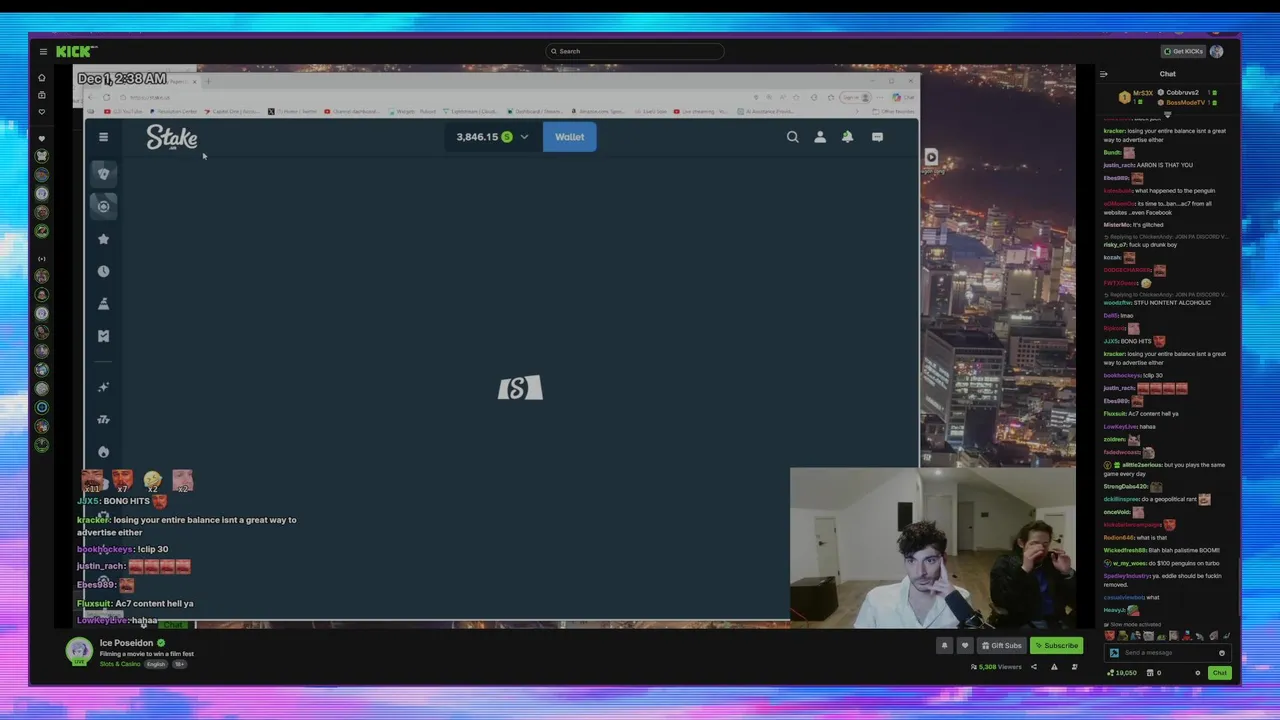This screenshot has width=1280, height=720.
Task: Expand the gift leaderboard chevron in chat
Action: click(x=1167, y=114)
